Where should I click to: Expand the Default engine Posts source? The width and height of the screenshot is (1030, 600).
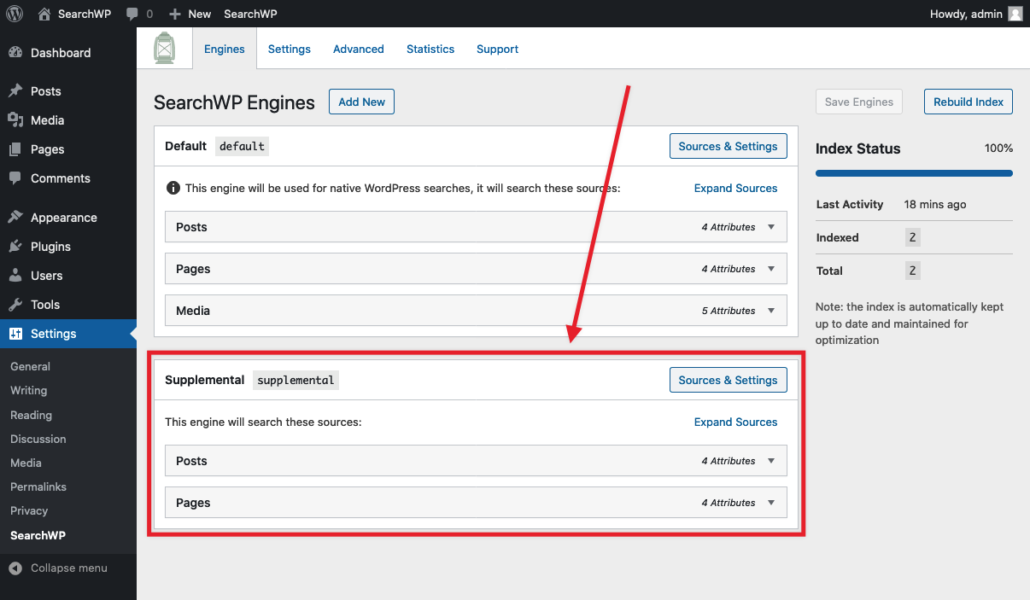pyautogui.click(x=770, y=227)
